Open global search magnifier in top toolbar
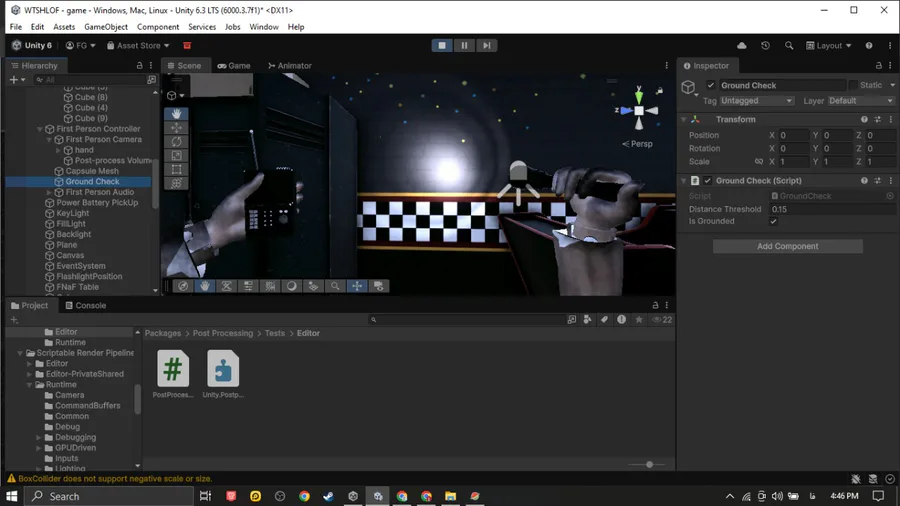The width and height of the screenshot is (900, 506). [x=789, y=45]
